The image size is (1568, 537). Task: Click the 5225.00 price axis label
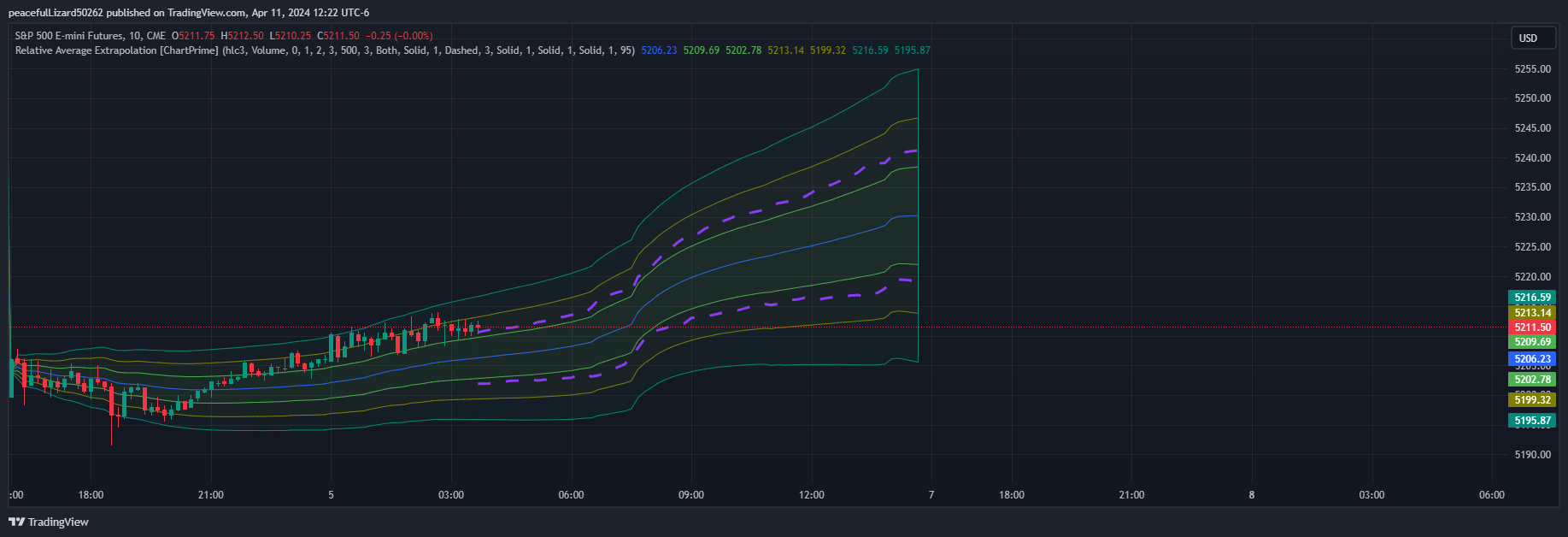click(1532, 247)
